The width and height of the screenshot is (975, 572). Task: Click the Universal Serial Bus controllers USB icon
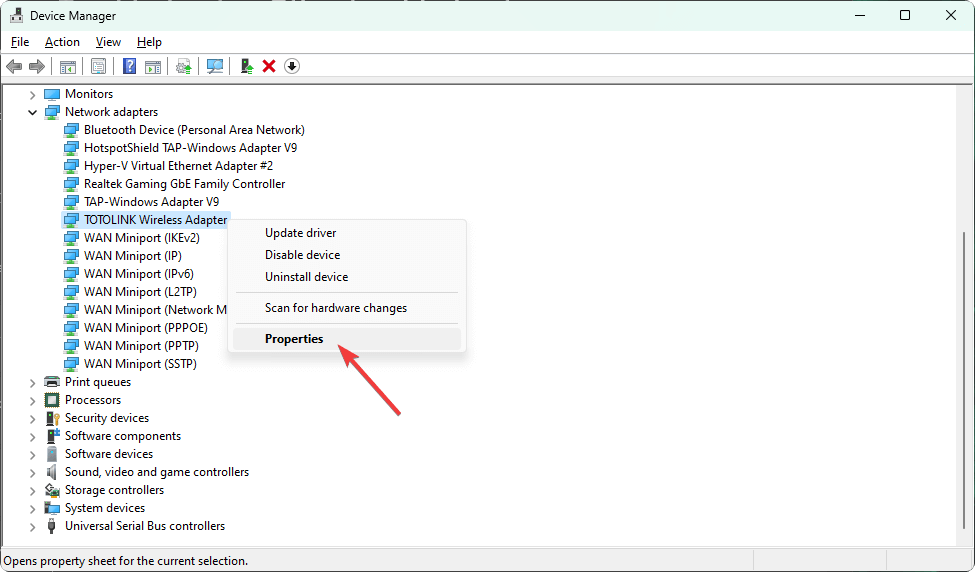click(52, 526)
